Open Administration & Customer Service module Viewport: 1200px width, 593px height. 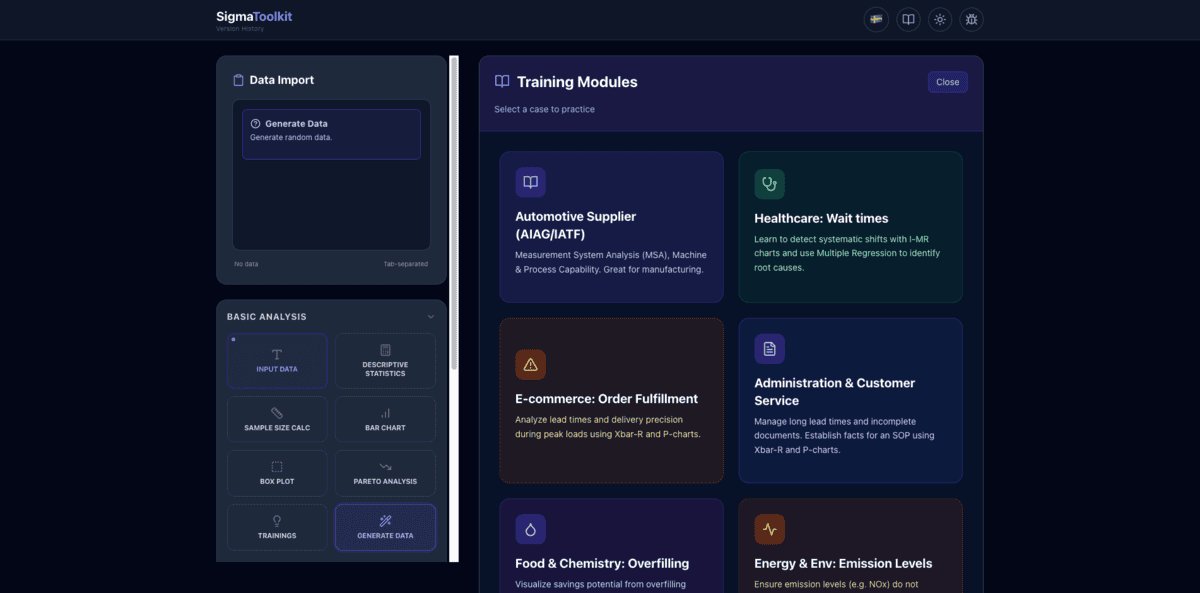pyautogui.click(x=850, y=401)
